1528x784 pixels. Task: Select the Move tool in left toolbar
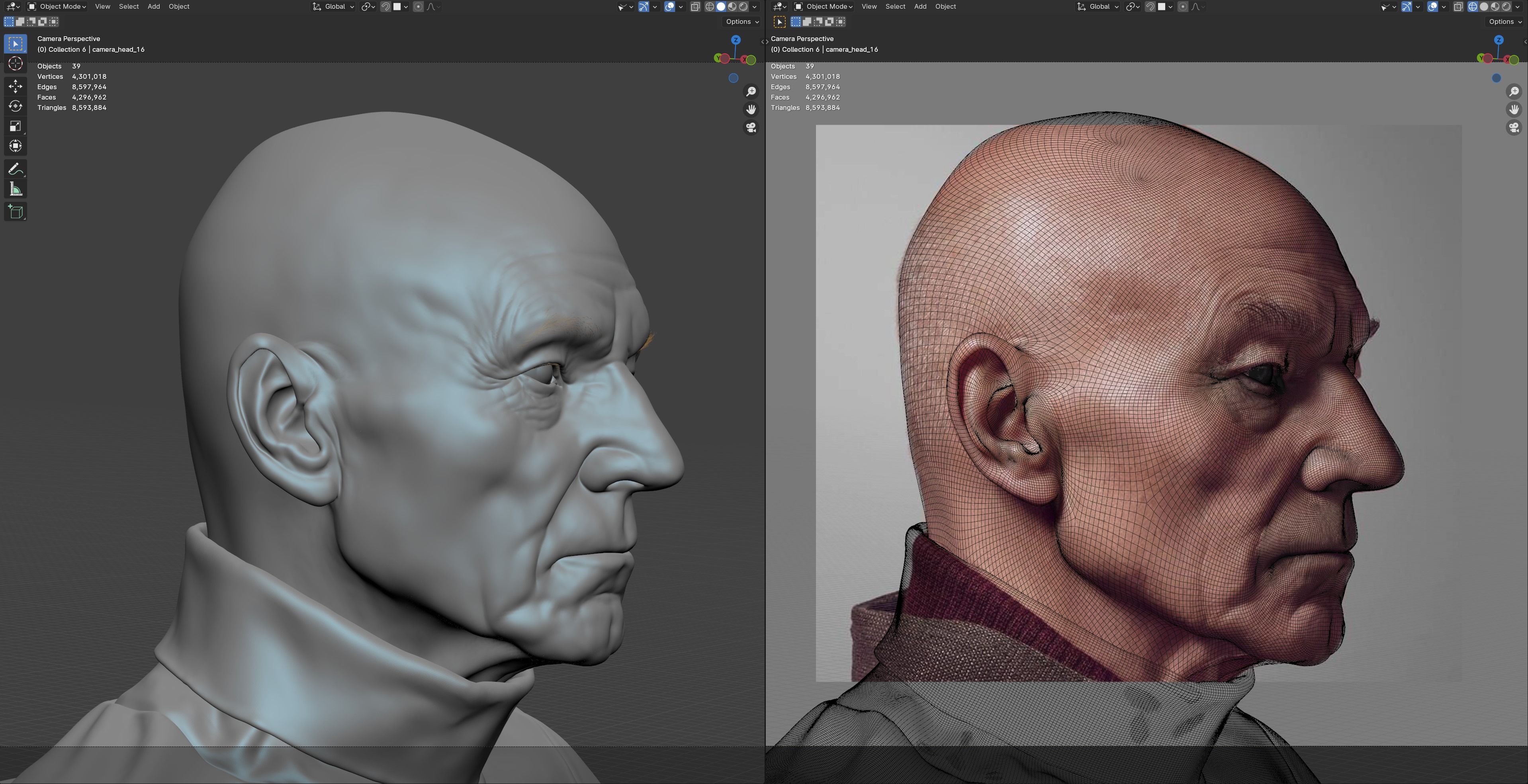click(16, 86)
